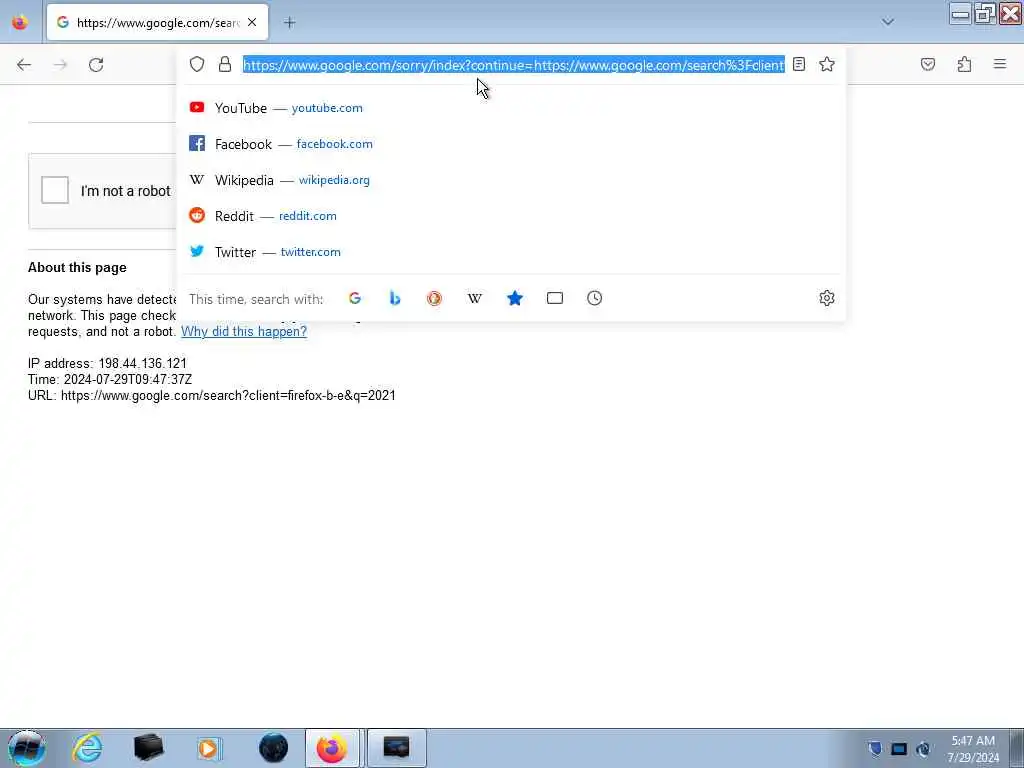Open the Why did this happen link

[244, 331]
